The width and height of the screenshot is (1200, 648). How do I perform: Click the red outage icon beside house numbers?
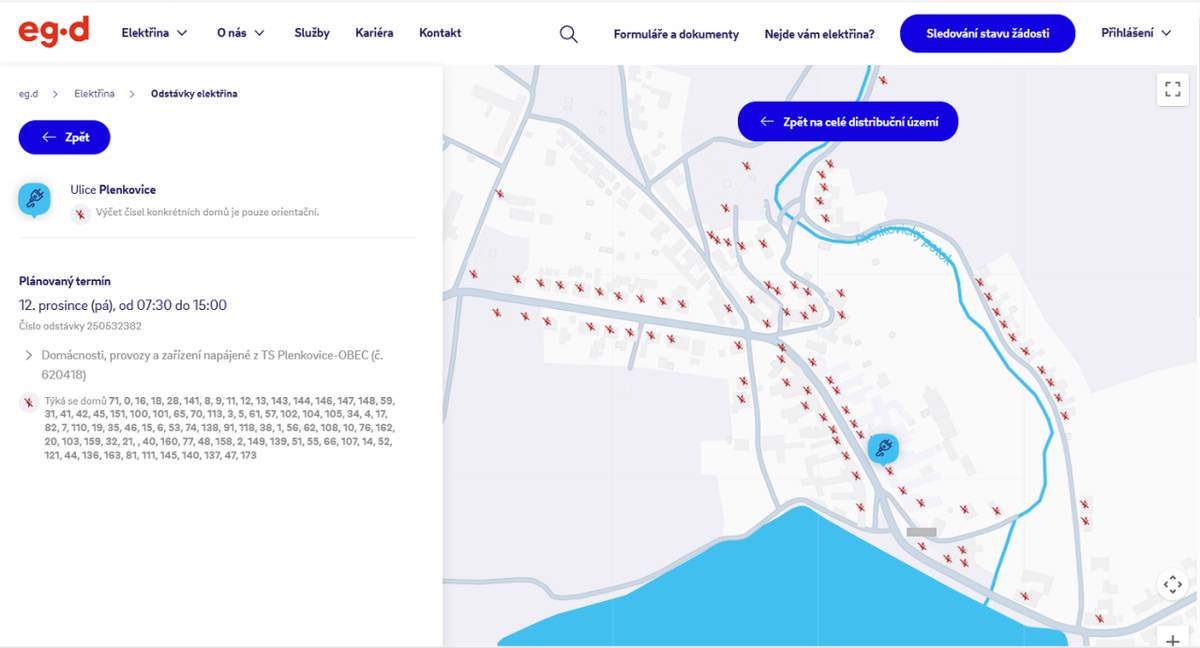point(28,403)
